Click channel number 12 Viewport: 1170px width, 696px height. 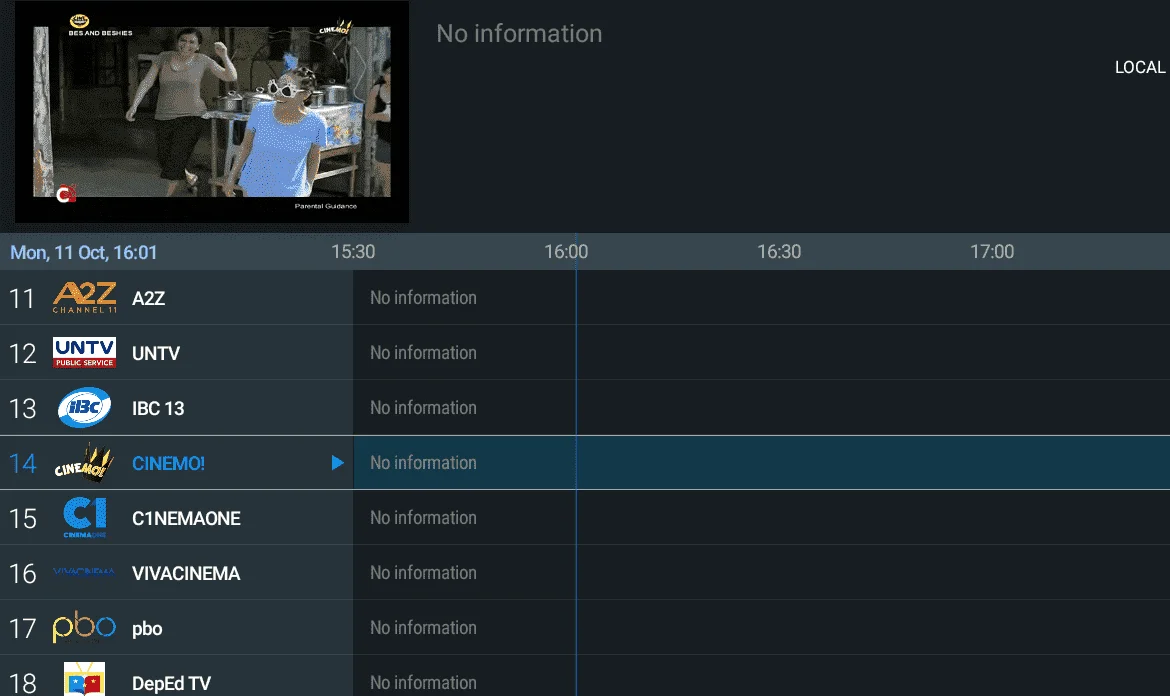coord(22,354)
